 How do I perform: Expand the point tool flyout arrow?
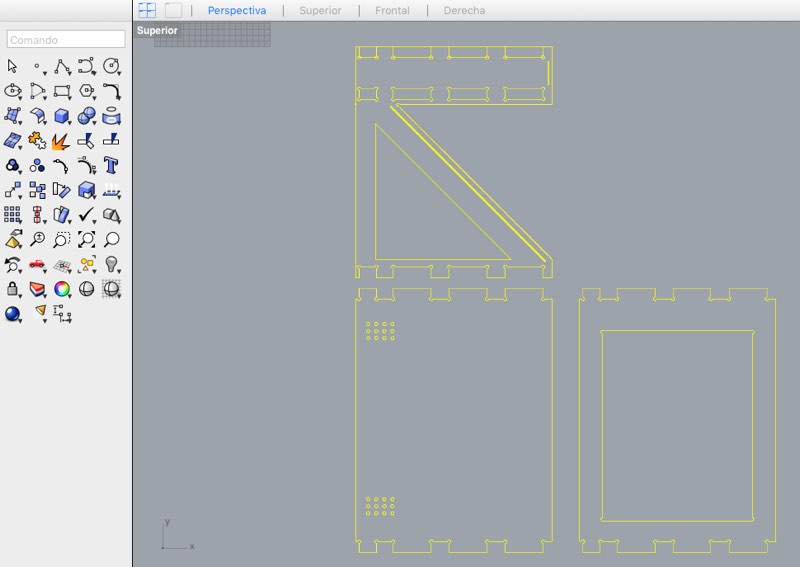point(45,73)
